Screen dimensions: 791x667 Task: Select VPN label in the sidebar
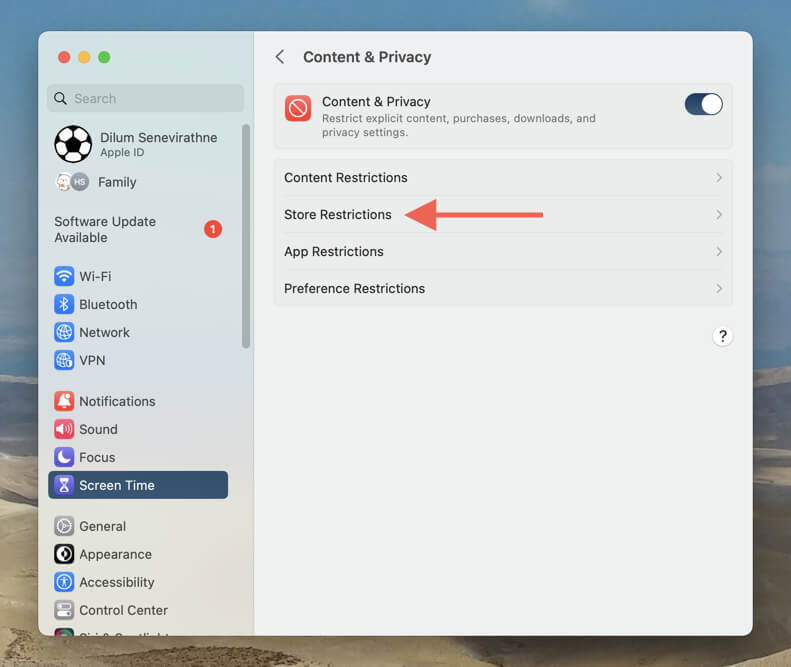pyautogui.click(x=92, y=360)
